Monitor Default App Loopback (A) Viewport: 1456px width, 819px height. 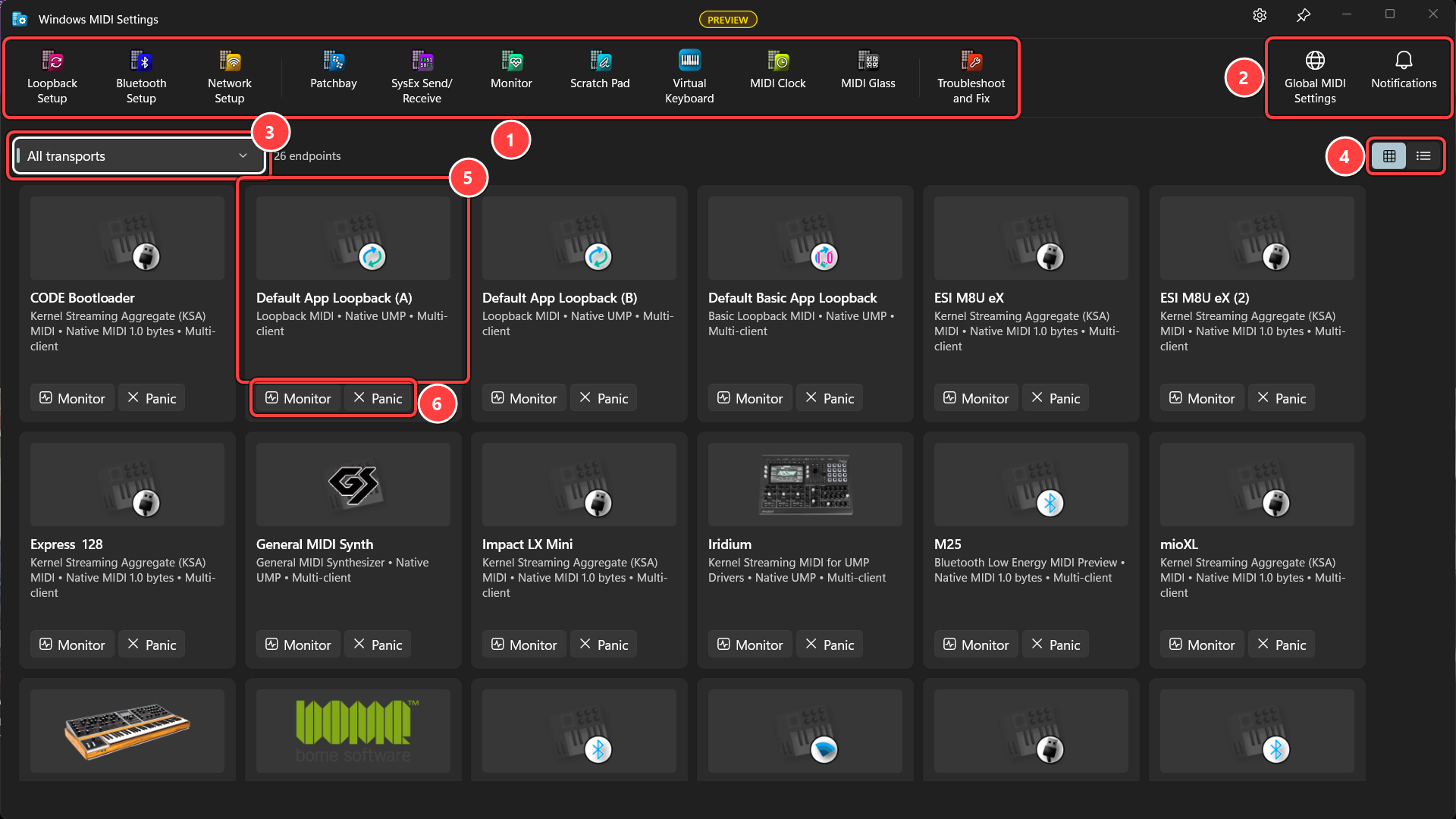[x=298, y=398]
